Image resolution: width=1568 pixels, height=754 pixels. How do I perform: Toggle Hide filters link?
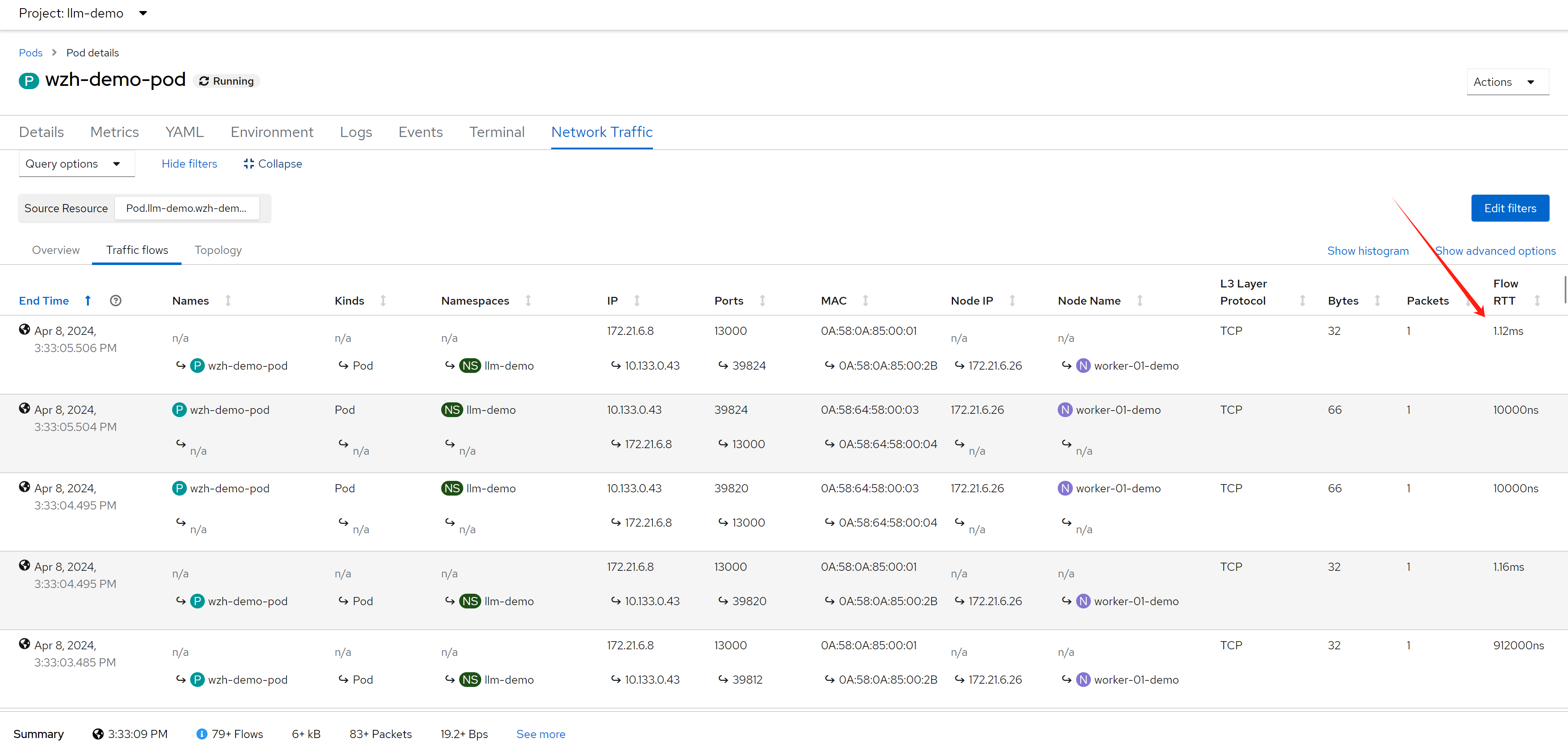click(189, 164)
